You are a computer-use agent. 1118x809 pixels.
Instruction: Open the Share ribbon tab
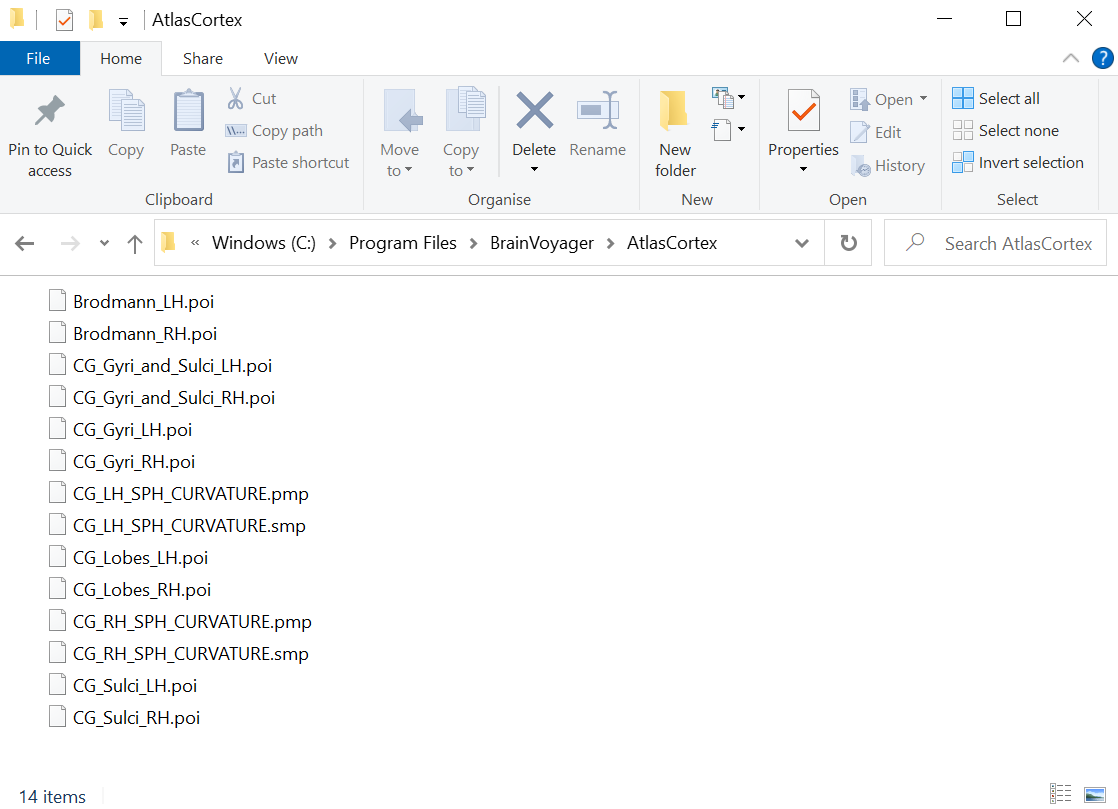(202, 58)
